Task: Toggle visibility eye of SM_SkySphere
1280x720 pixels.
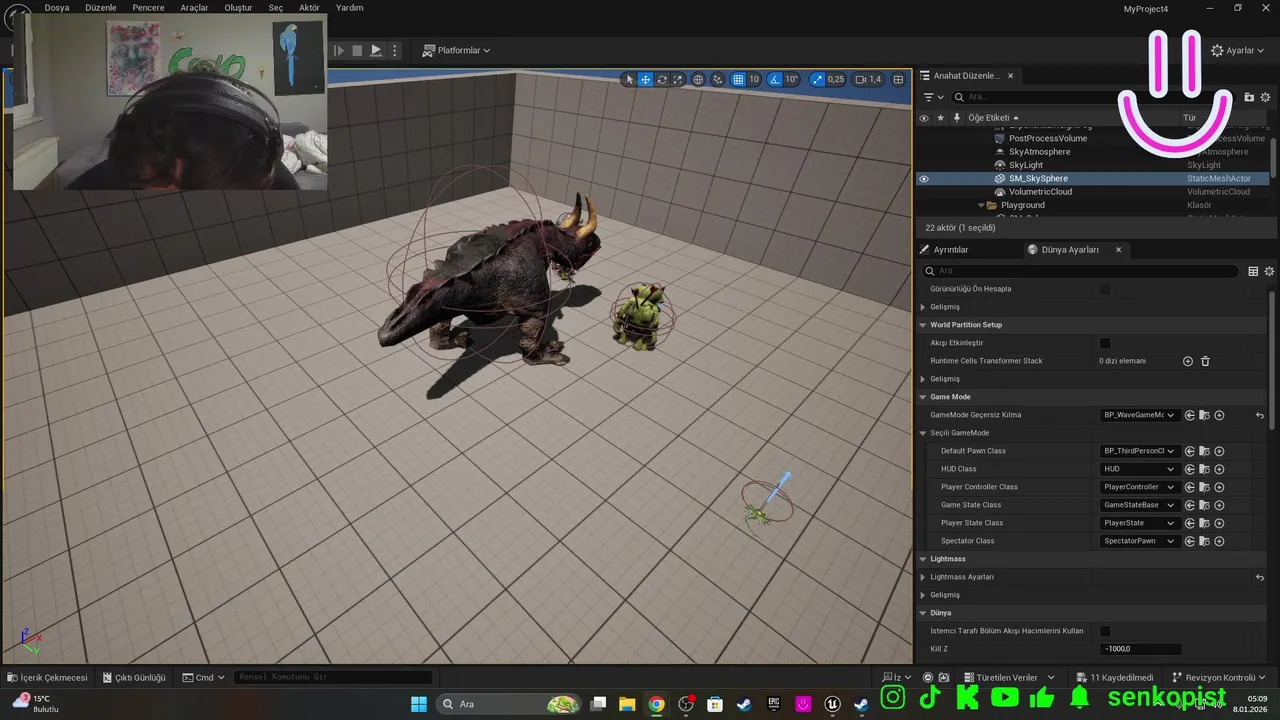Action: (924, 179)
